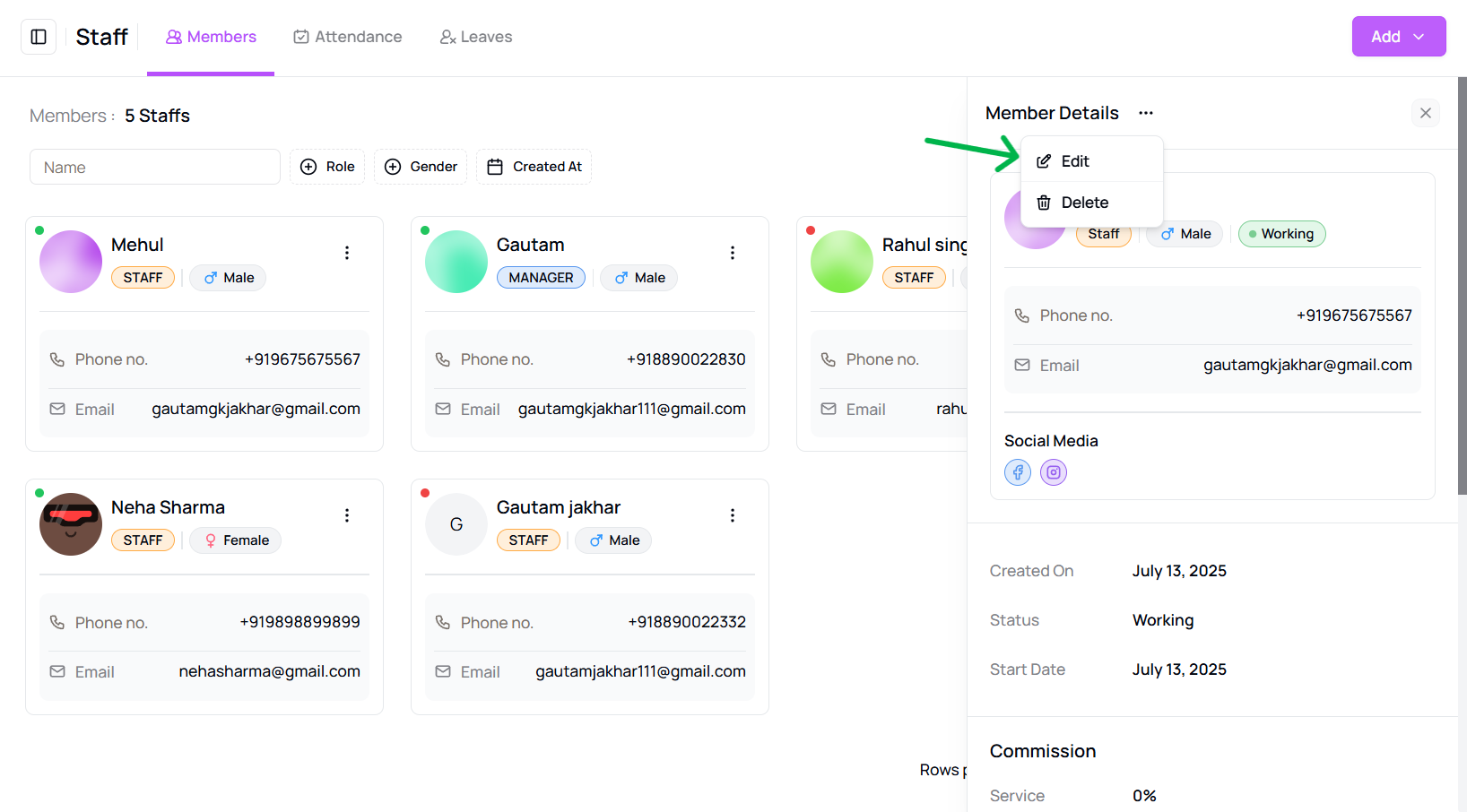Open Gautam card three-dot menu
The image size is (1467, 812).
[x=732, y=253]
